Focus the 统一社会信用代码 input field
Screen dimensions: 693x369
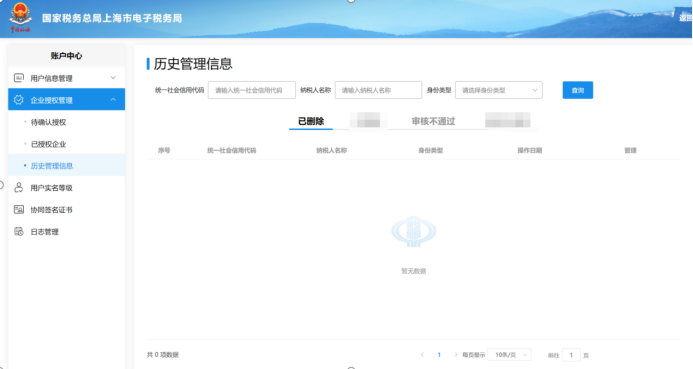click(x=251, y=90)
